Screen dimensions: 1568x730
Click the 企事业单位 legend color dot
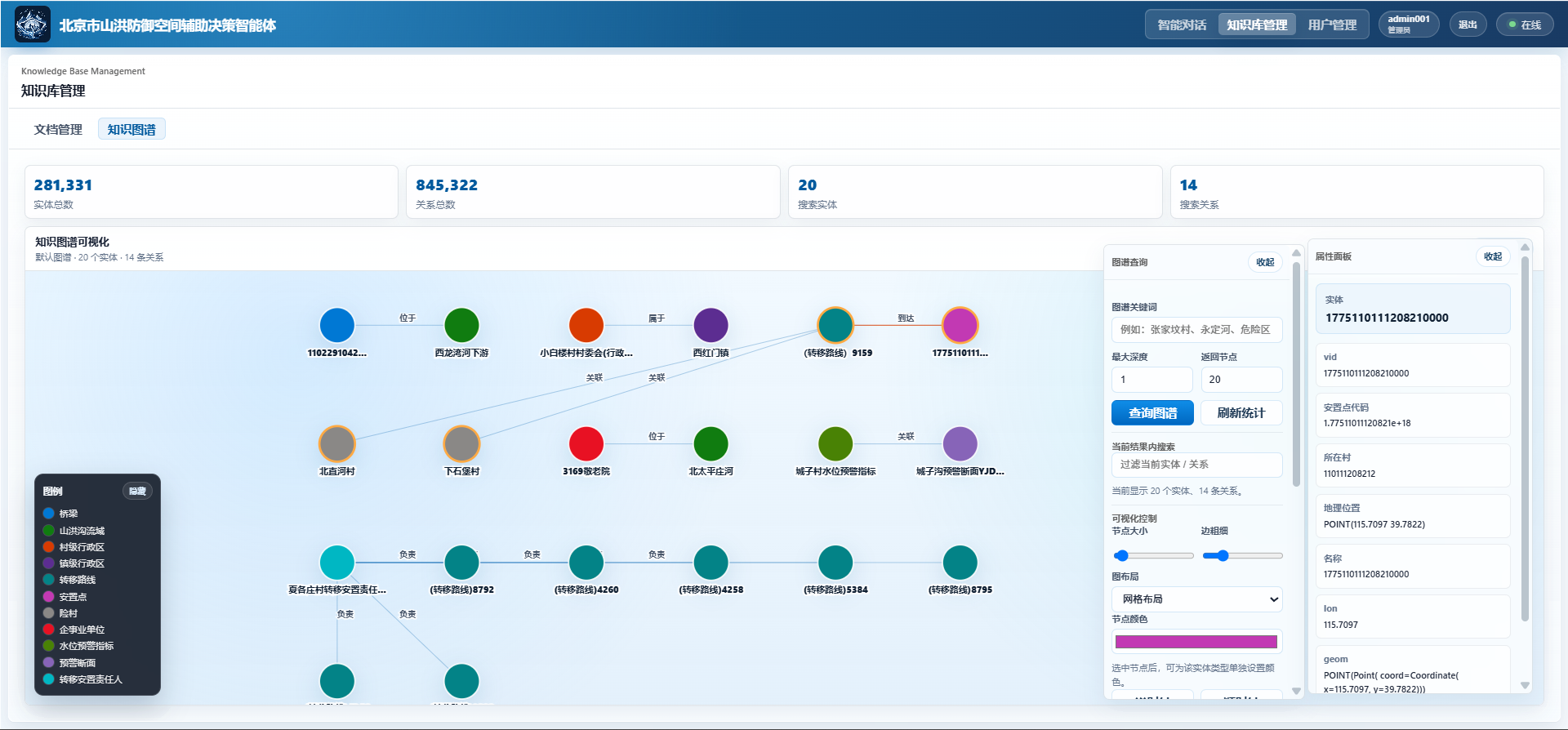(49, 630)
